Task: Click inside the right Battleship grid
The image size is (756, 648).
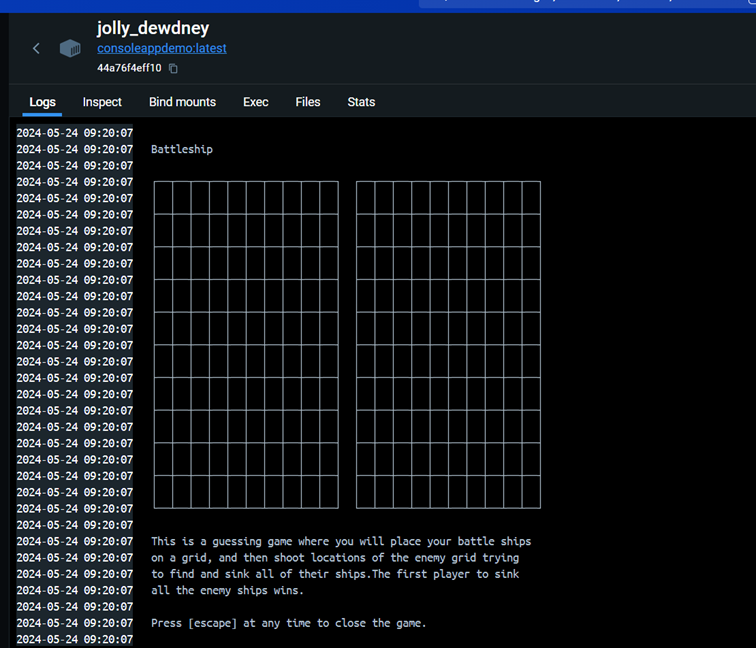Action: (x=448, y=345)
